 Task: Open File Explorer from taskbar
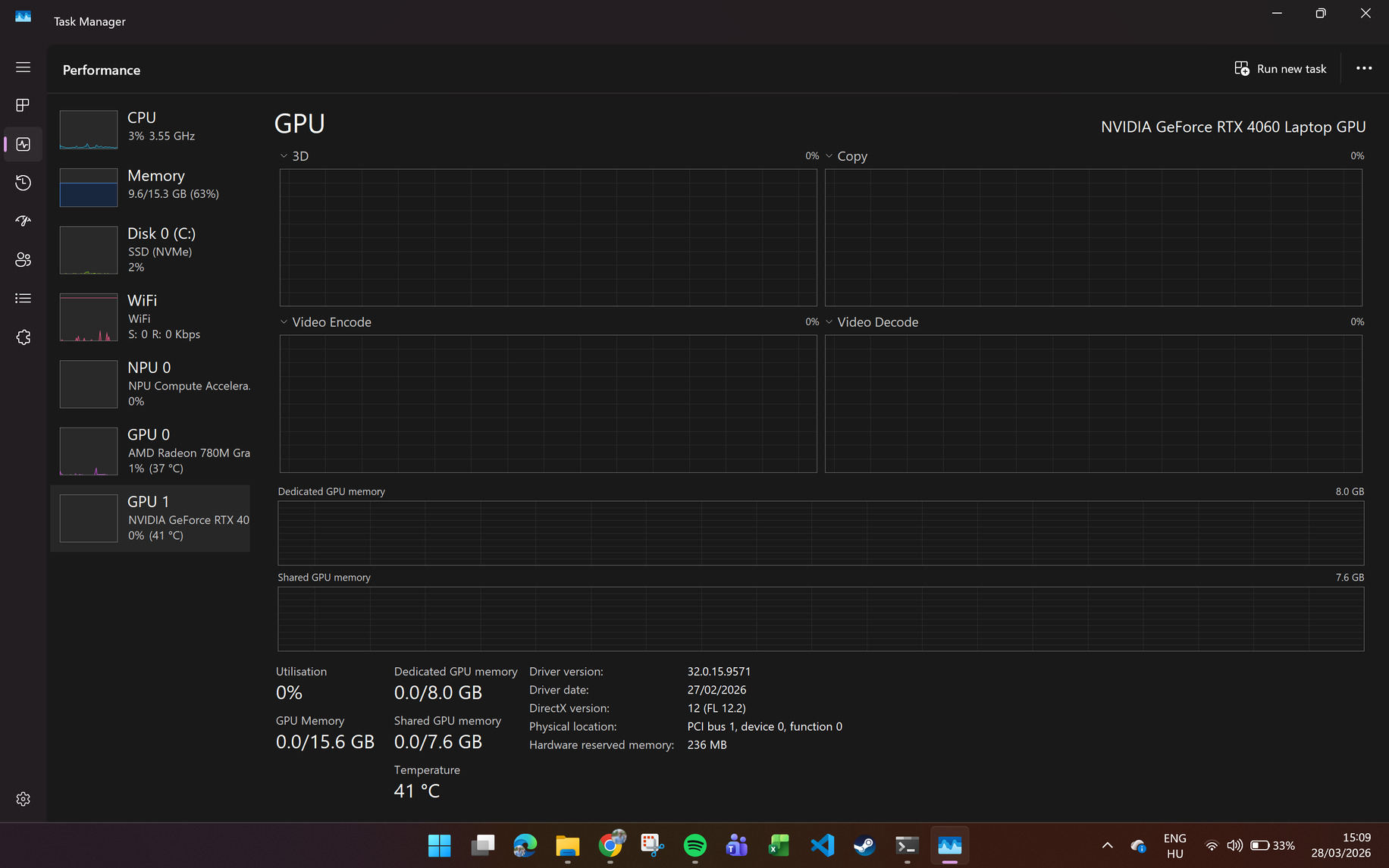click(x=567, y=845)
